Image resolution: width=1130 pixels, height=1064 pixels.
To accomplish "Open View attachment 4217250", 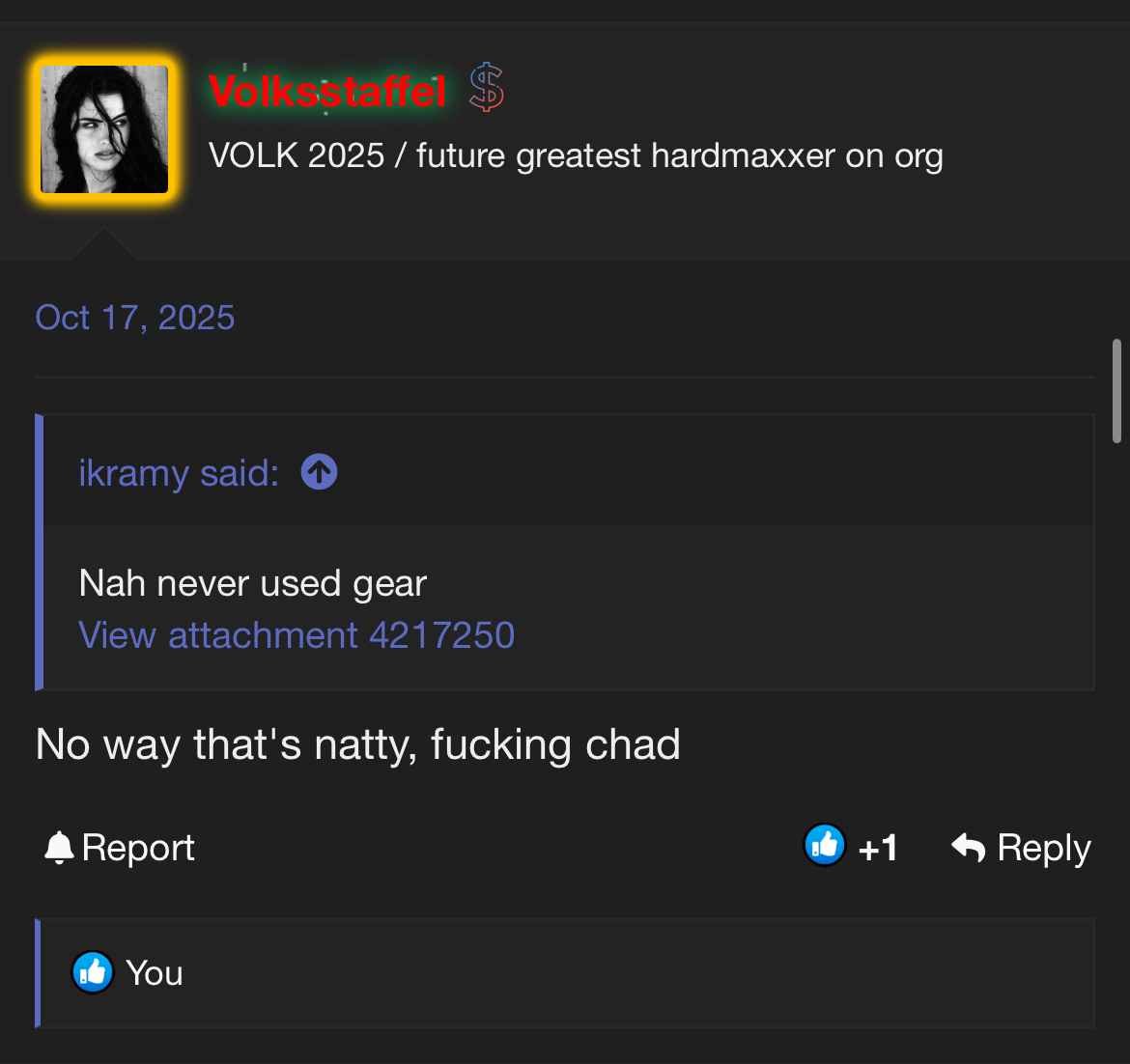I will tap(297, 635).
